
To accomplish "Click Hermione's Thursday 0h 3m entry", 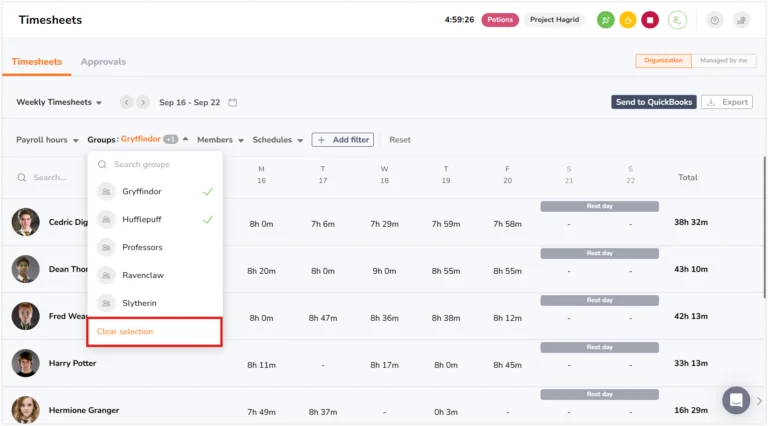I will click(x=446, y=412).
